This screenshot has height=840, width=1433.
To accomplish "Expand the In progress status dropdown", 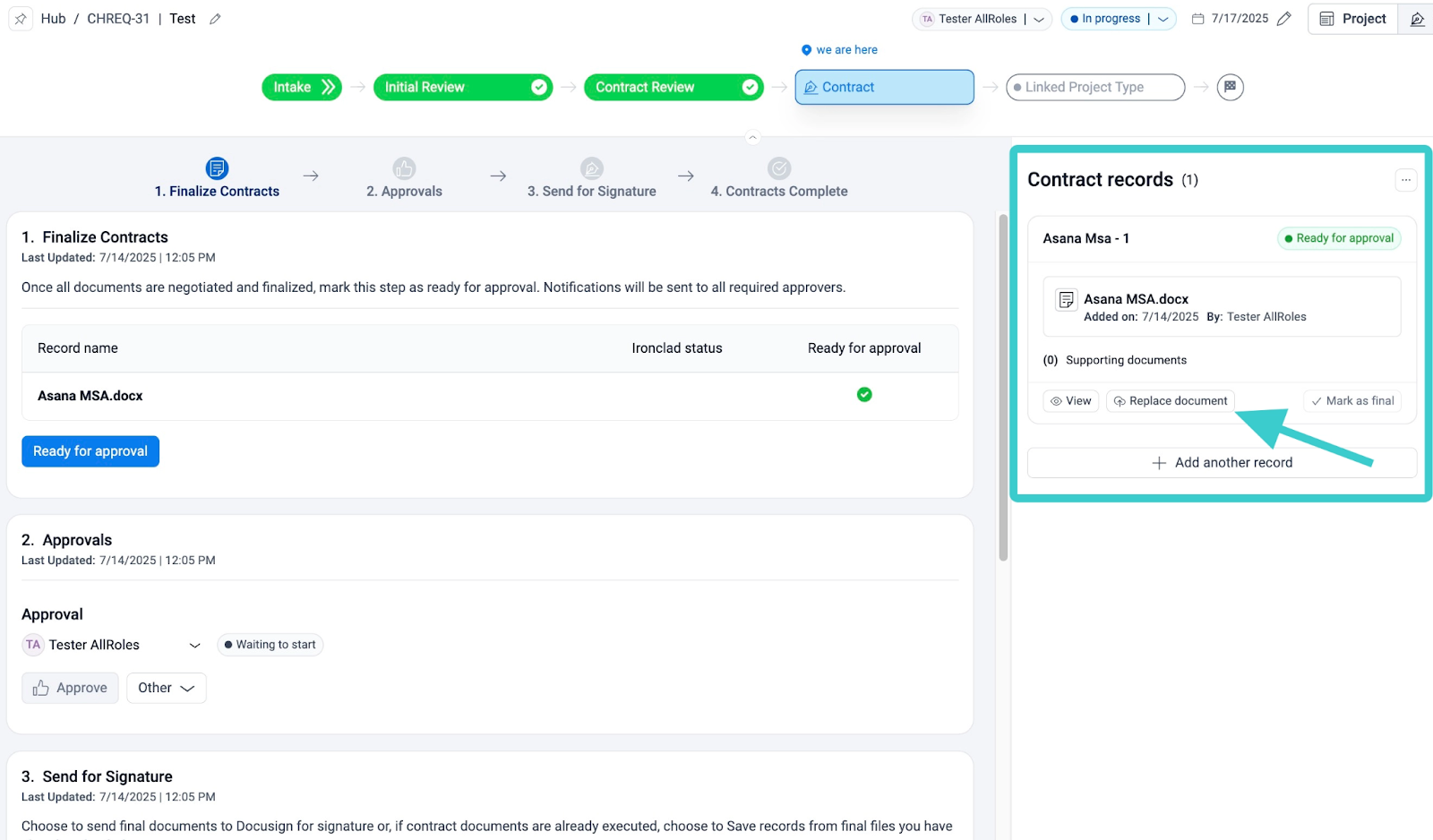I will pyautogui.click(x=1163, y=19).
